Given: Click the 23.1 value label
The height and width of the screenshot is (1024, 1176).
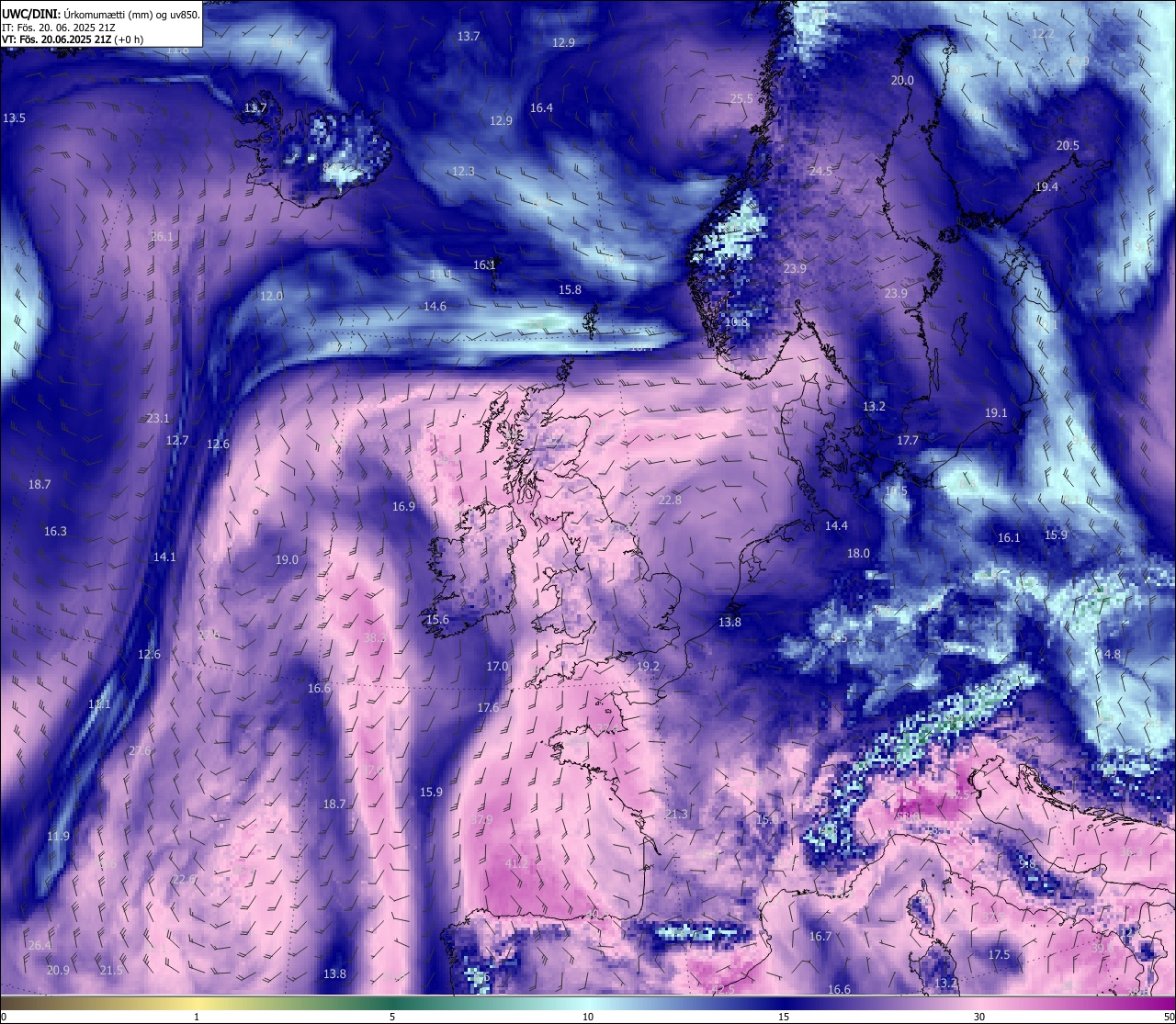Looking at the screenshot, I should (x=158, y=418).
